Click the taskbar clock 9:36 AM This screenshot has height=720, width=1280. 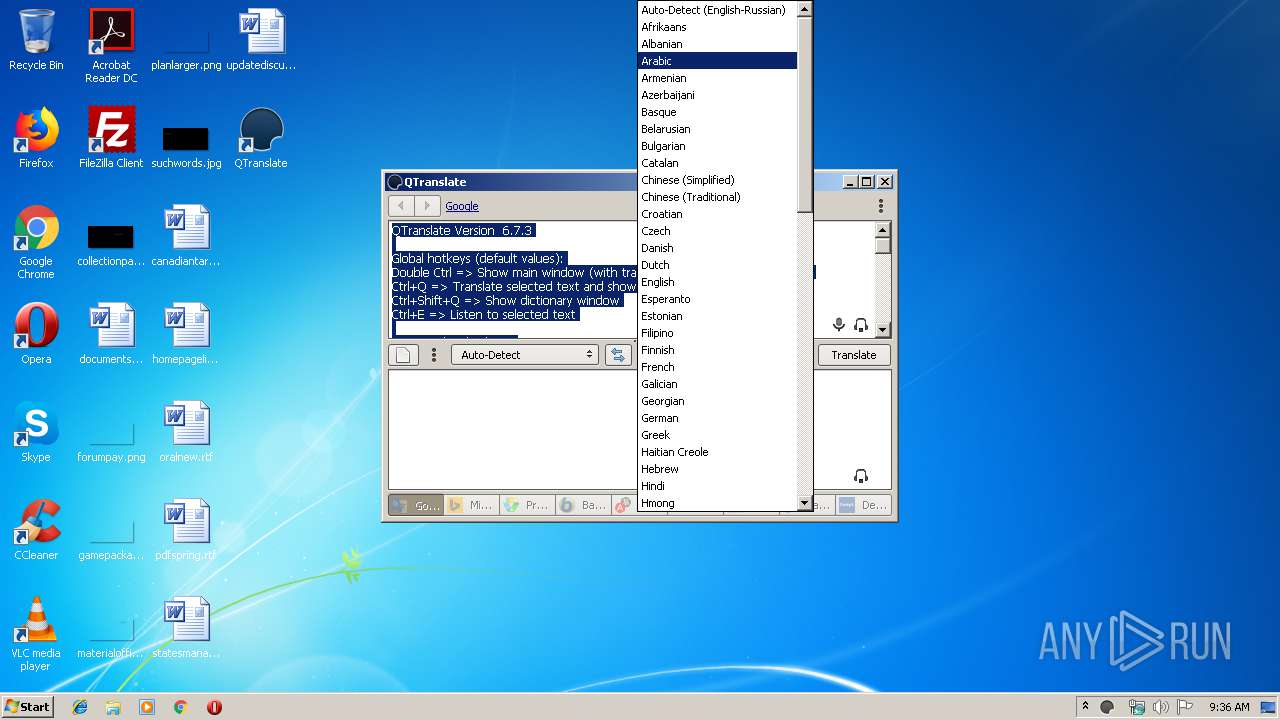tap(1229, 707)
